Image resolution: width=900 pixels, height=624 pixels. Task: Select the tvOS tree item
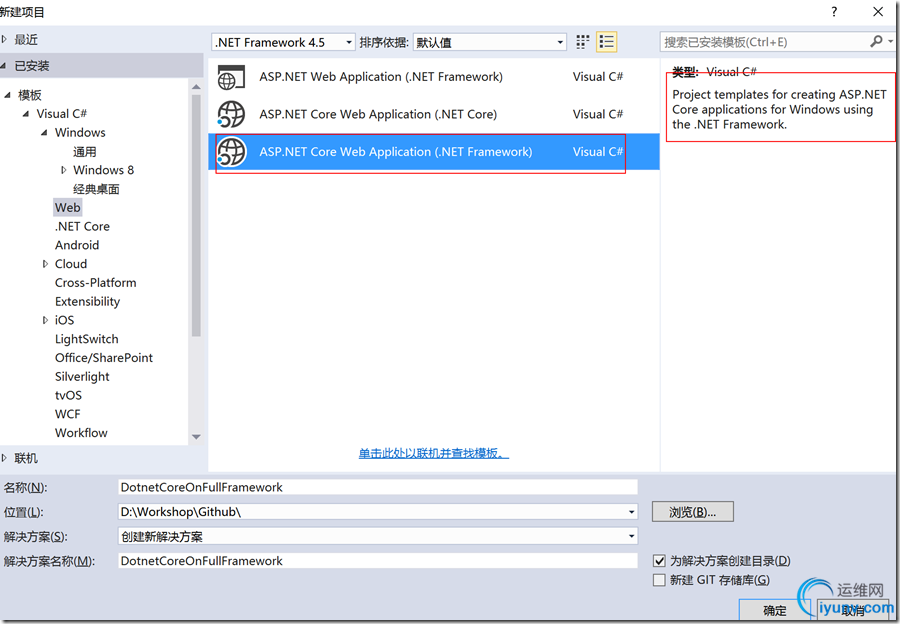(x=68, y=395)
